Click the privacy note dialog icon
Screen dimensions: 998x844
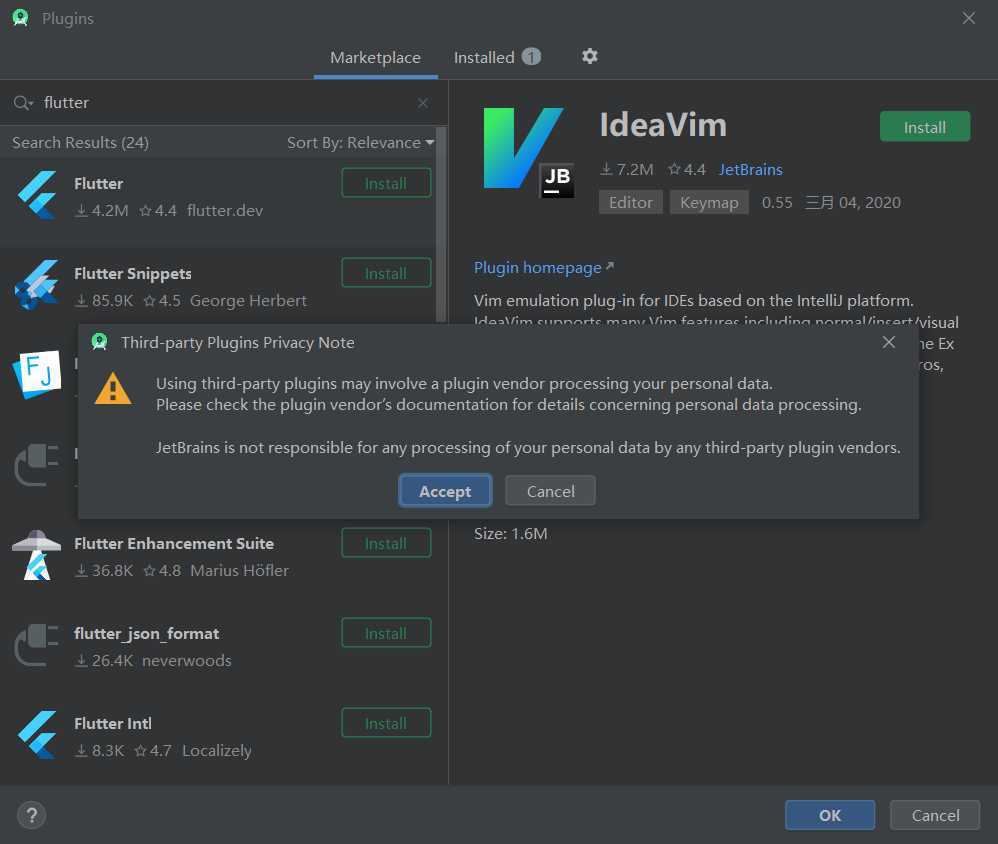(100, 342)
